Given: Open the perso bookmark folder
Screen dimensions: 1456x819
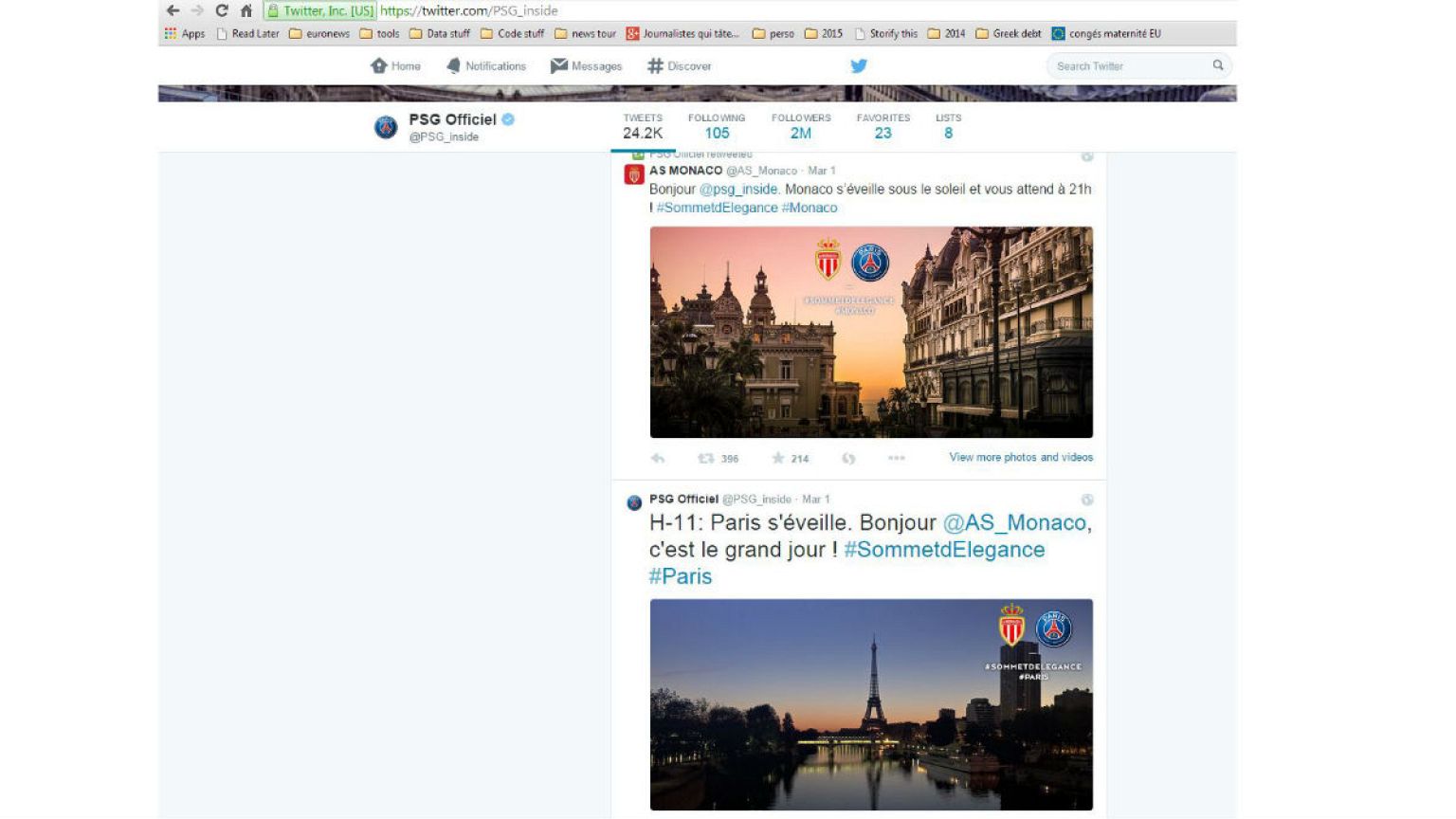Looking at the screenshot, I should (773, 33).
